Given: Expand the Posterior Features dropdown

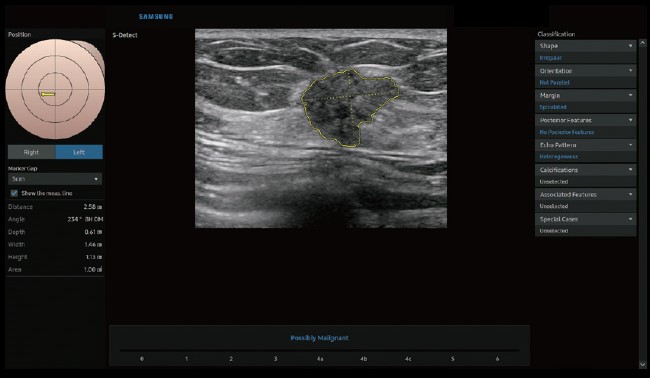Looking at the screenshot, I should point(585,120).
